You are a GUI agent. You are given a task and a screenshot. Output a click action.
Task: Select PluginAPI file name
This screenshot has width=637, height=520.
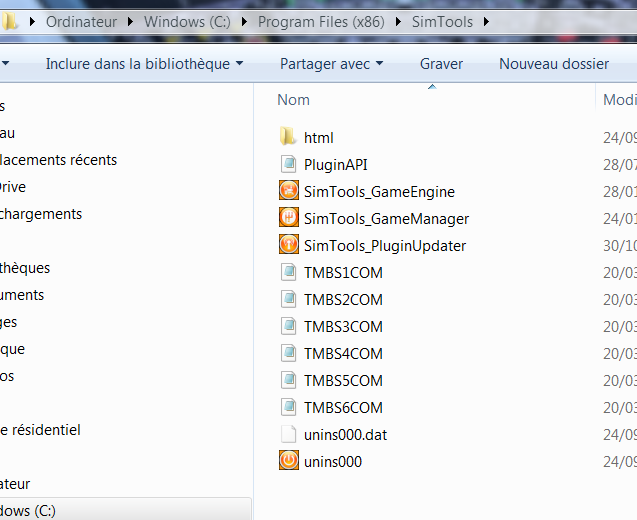point(336,165)
